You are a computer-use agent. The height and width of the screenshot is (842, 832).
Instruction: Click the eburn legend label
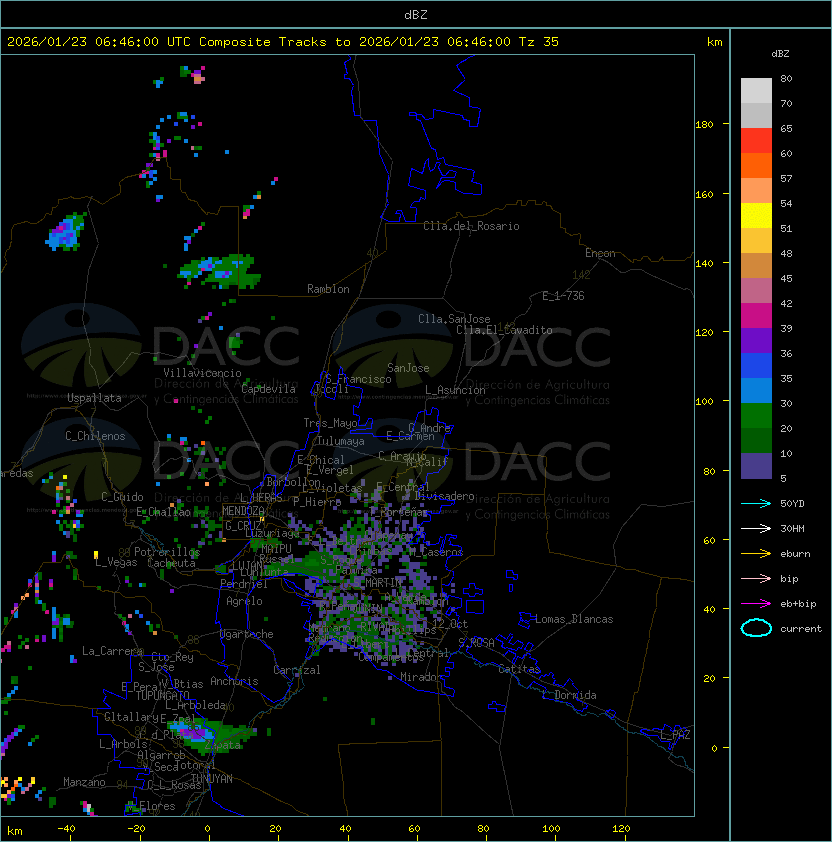795,554
